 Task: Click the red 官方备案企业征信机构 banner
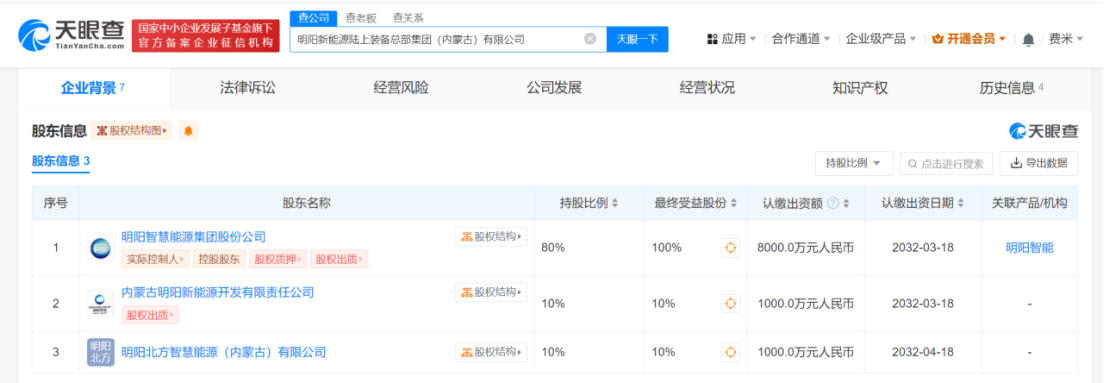pos(206,36)
